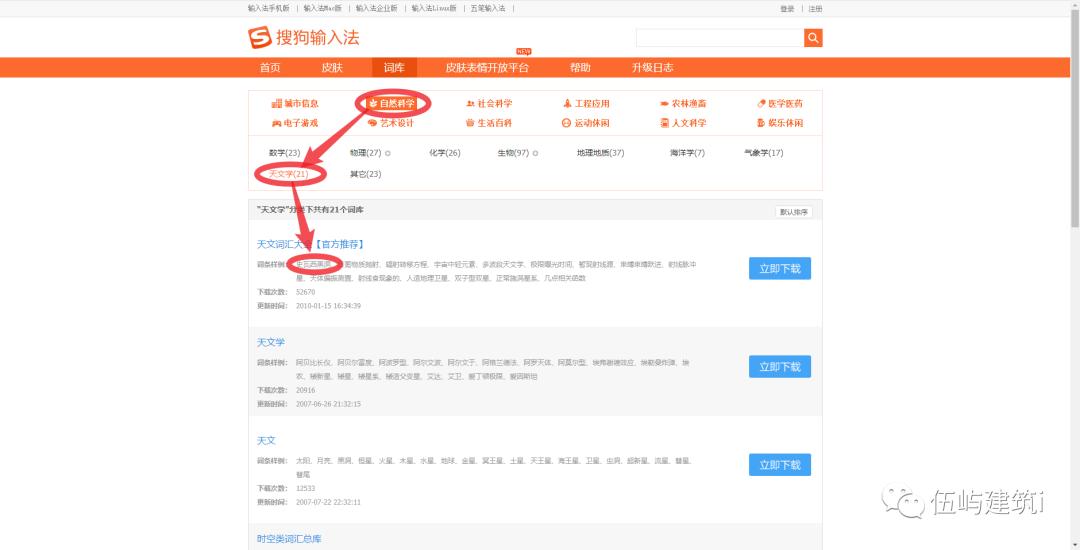Open the 社会科学 category
Viewport: 1080px width, 550px height.
489,103
